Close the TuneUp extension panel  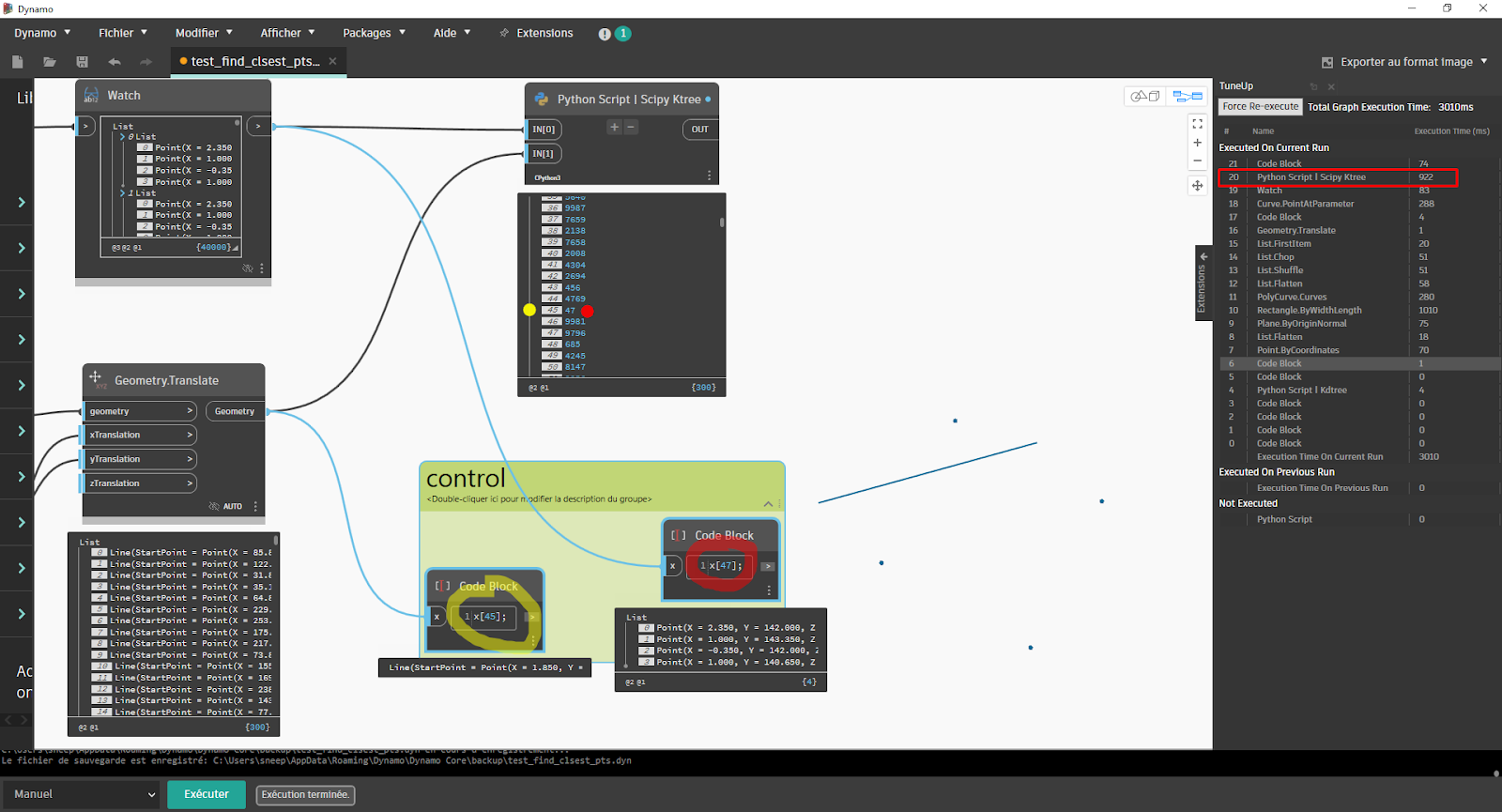[1331, 86]
